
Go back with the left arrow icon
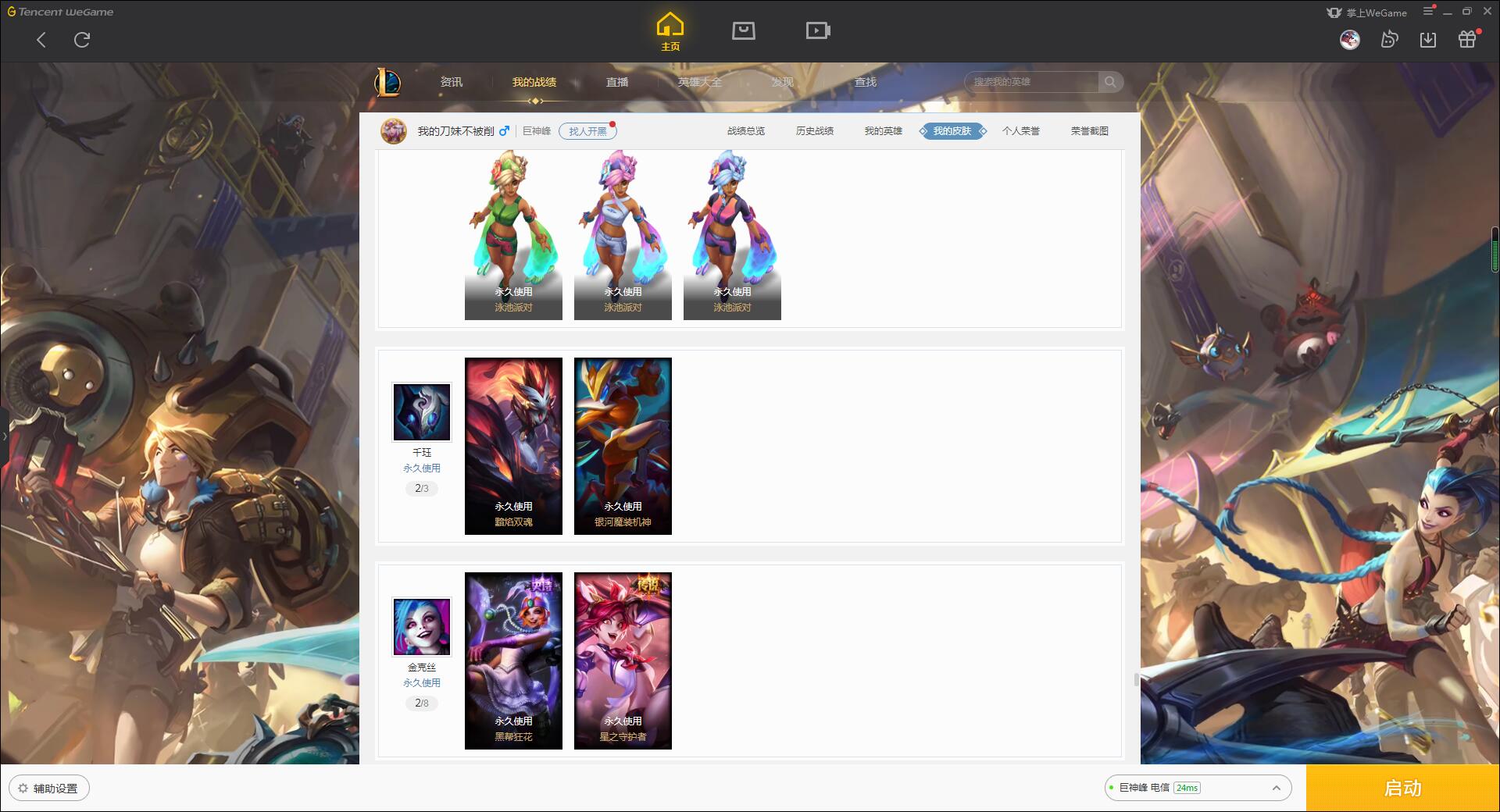[x=41, y=40]
